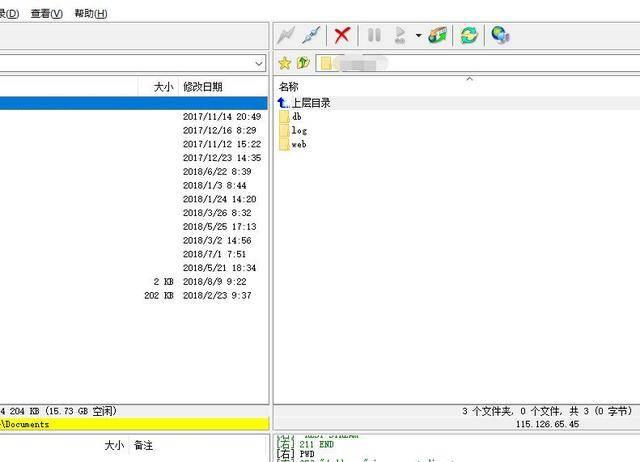Image resolution: width=640 pixels, height=462 pixels.
Task: Open the local path dropdown arrow
Action: [x=259, y=64]
